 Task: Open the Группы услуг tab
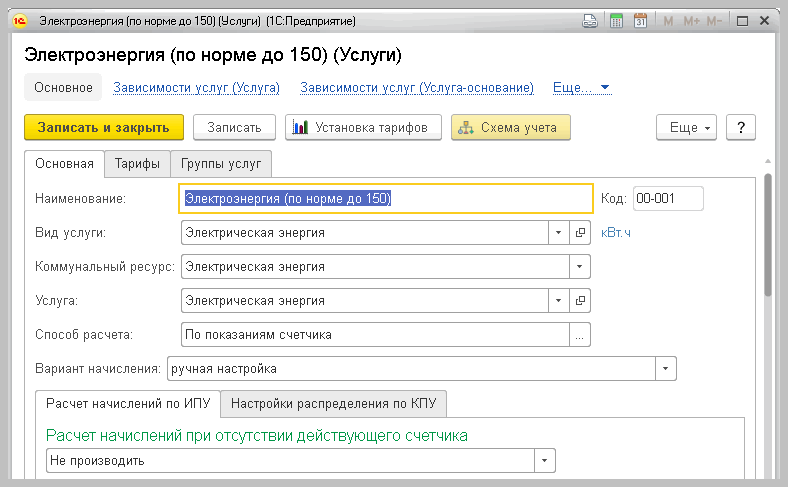coord(221,164)
